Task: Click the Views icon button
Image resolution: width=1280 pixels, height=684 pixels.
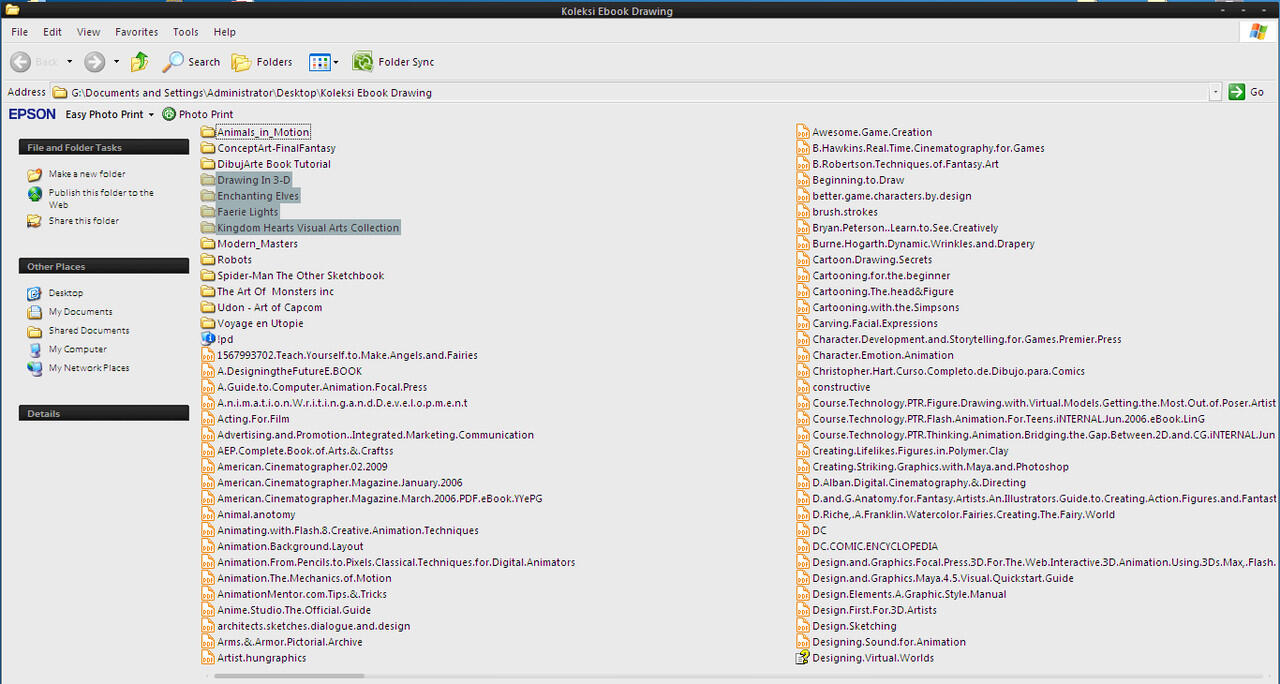Action: (319, 62)
